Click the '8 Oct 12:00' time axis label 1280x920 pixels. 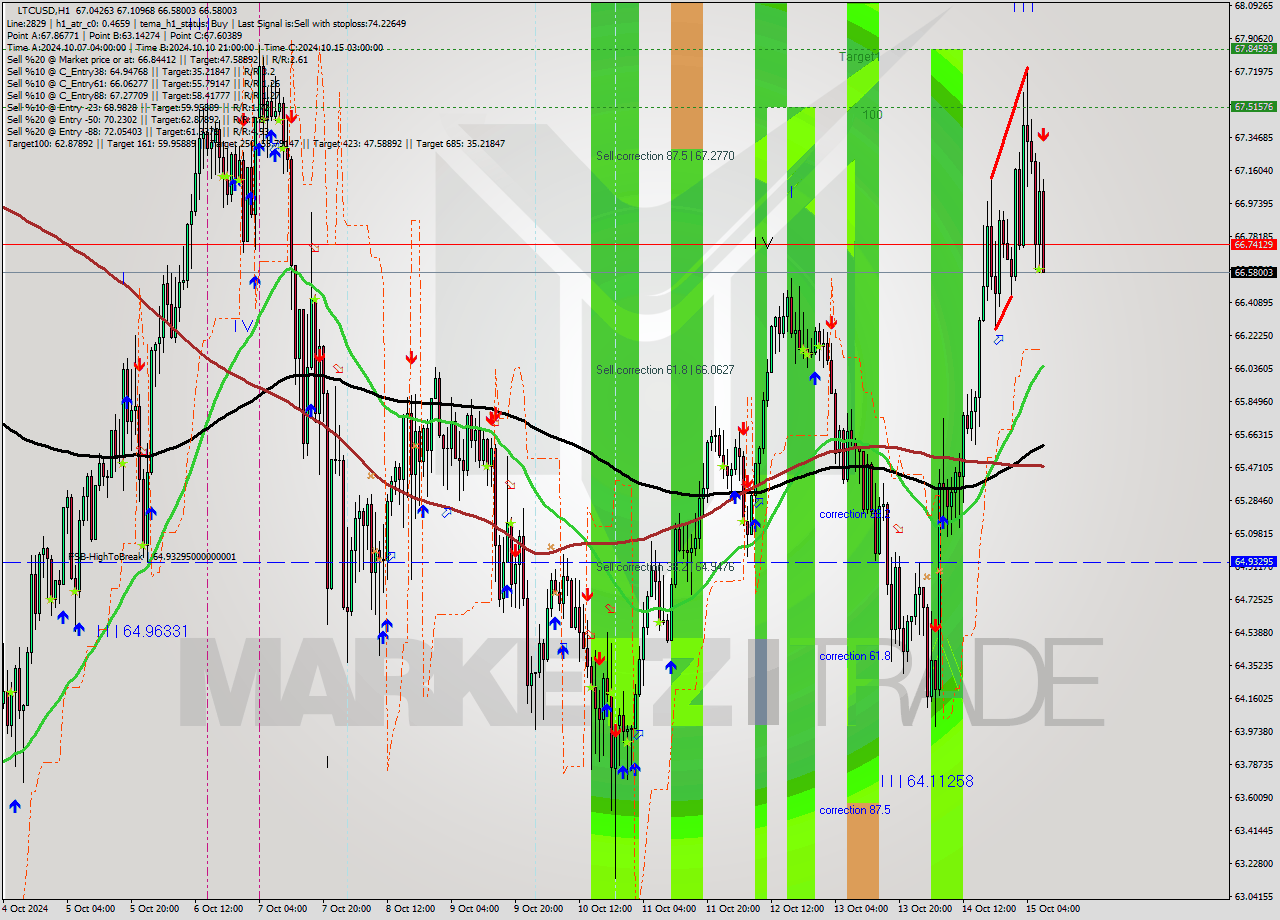410,909
